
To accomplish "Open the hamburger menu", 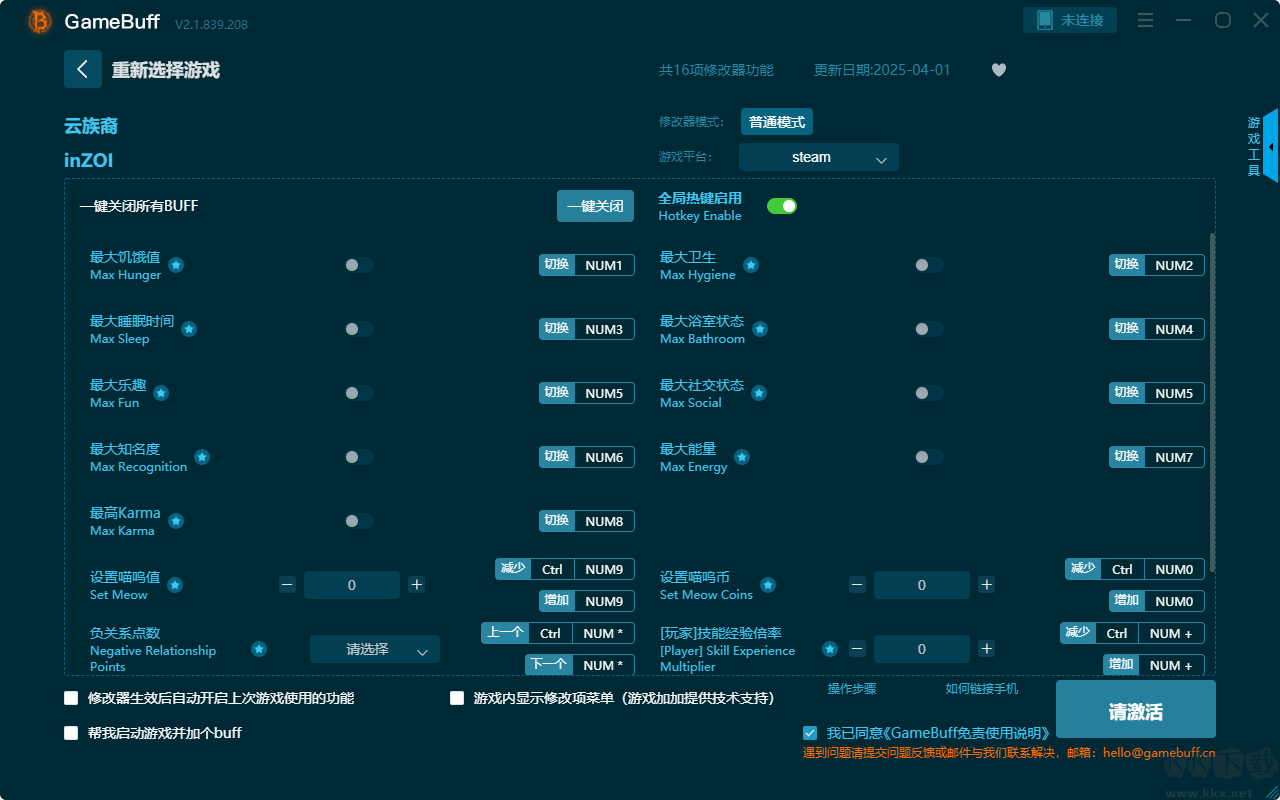I will coord(1145,19).
